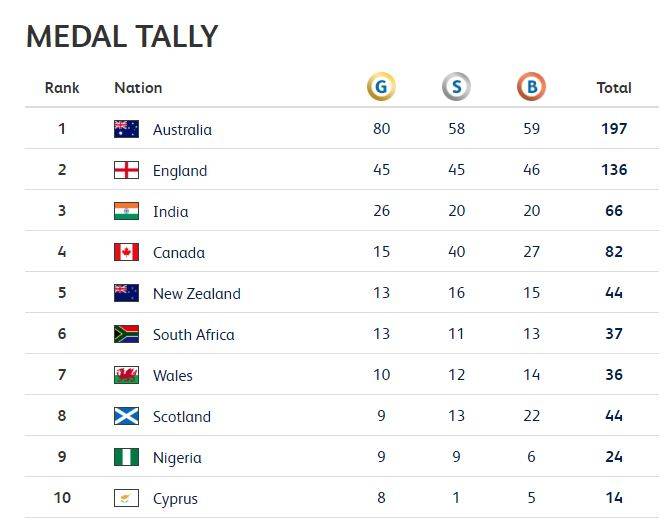This screenshot has width=664, height=524.
Task: Select the Cyprus nation name
Action: [175, 499]
